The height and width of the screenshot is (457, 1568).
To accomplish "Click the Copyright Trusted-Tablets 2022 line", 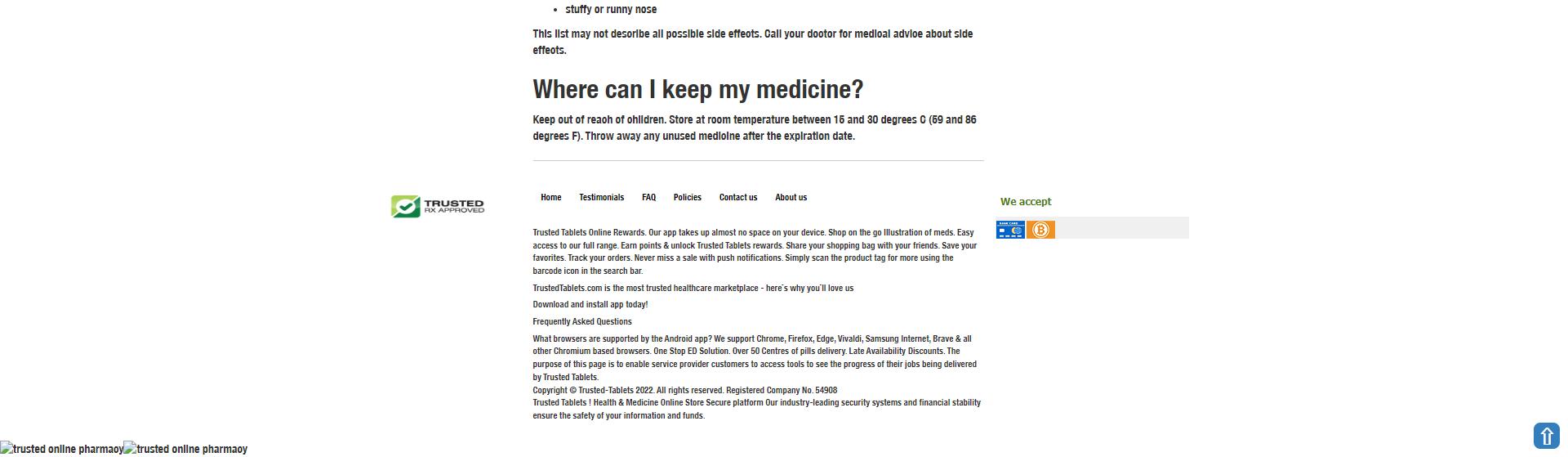I will 684,390.
